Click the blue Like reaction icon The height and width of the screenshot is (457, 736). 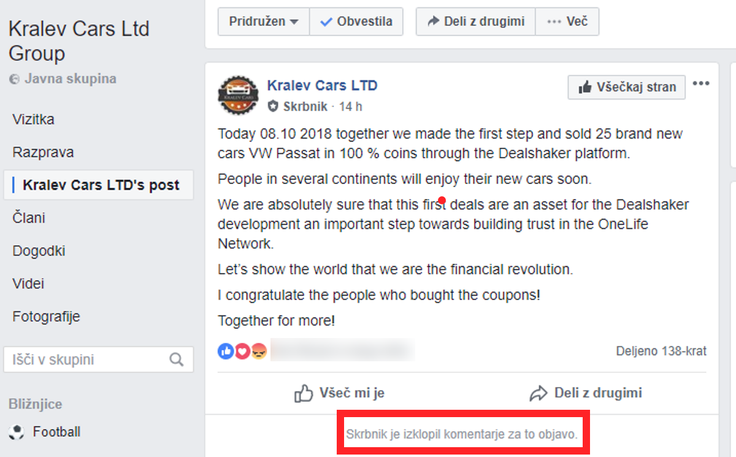pos(226,351)
